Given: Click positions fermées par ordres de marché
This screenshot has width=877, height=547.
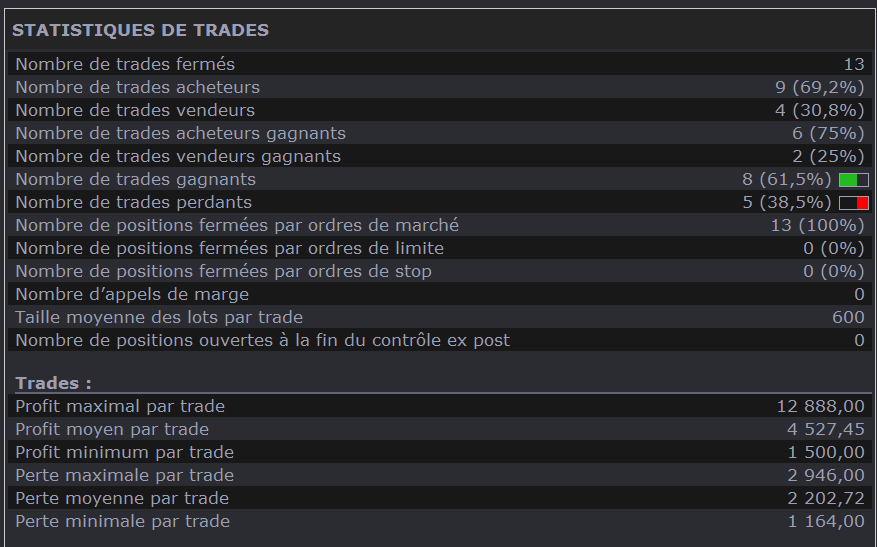Looking at the screenshot, I should pos(237,225).
